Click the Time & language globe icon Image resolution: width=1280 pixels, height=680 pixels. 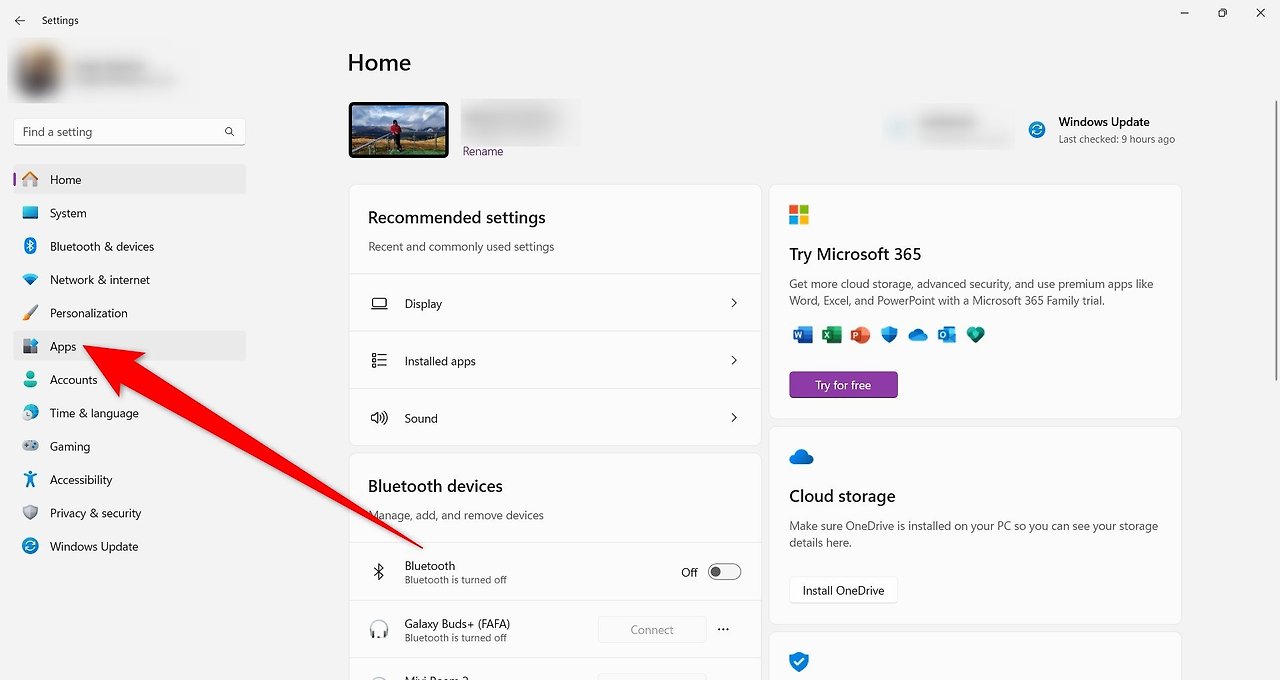(x=30, y=413)
